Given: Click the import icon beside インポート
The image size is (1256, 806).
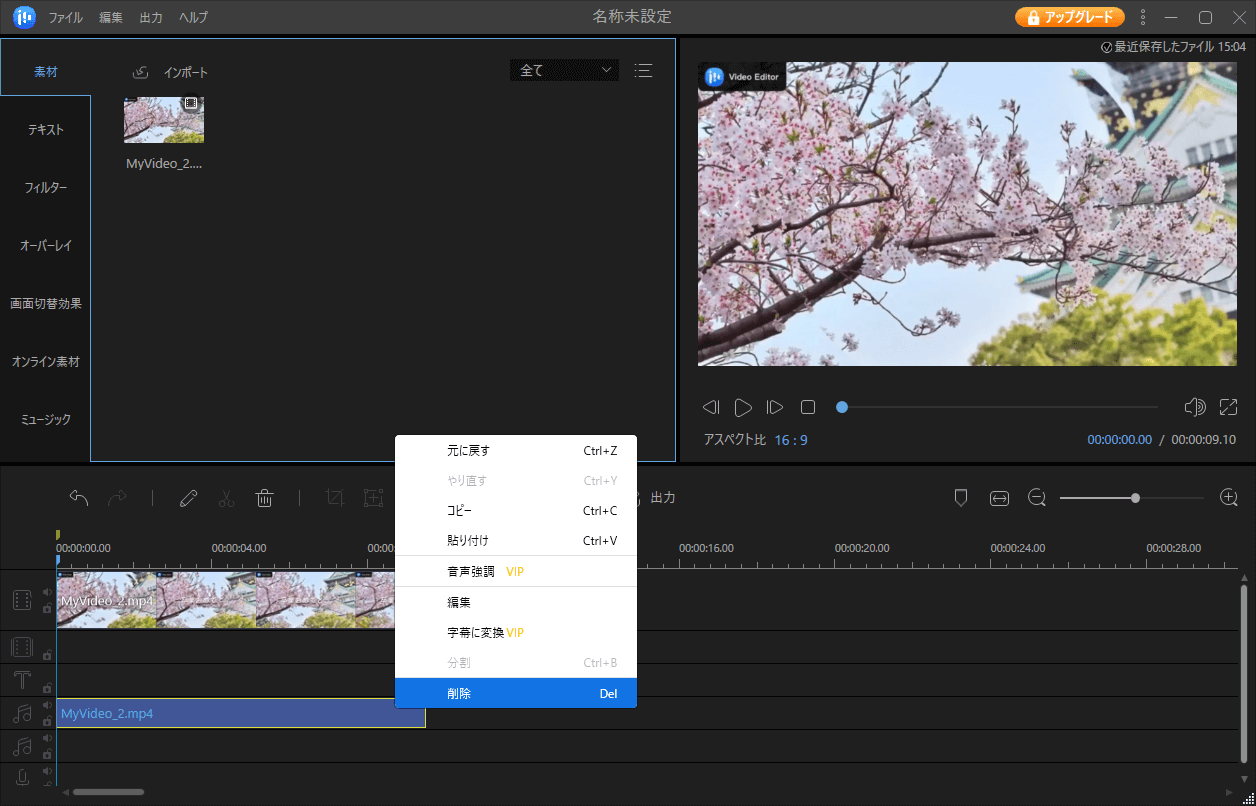Looking at the screenshot, I should 141,72.
